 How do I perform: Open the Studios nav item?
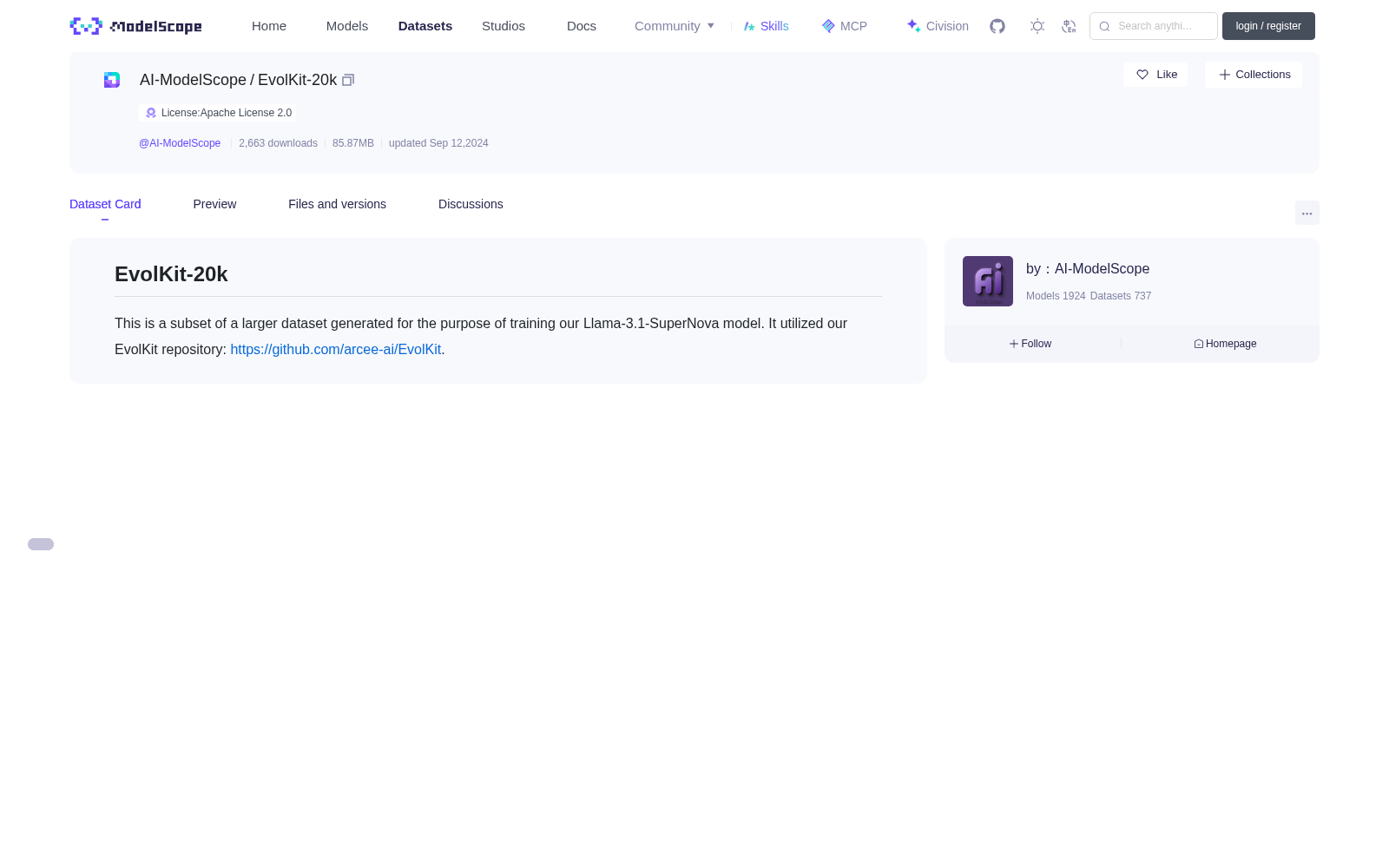(x=504, y=26)
